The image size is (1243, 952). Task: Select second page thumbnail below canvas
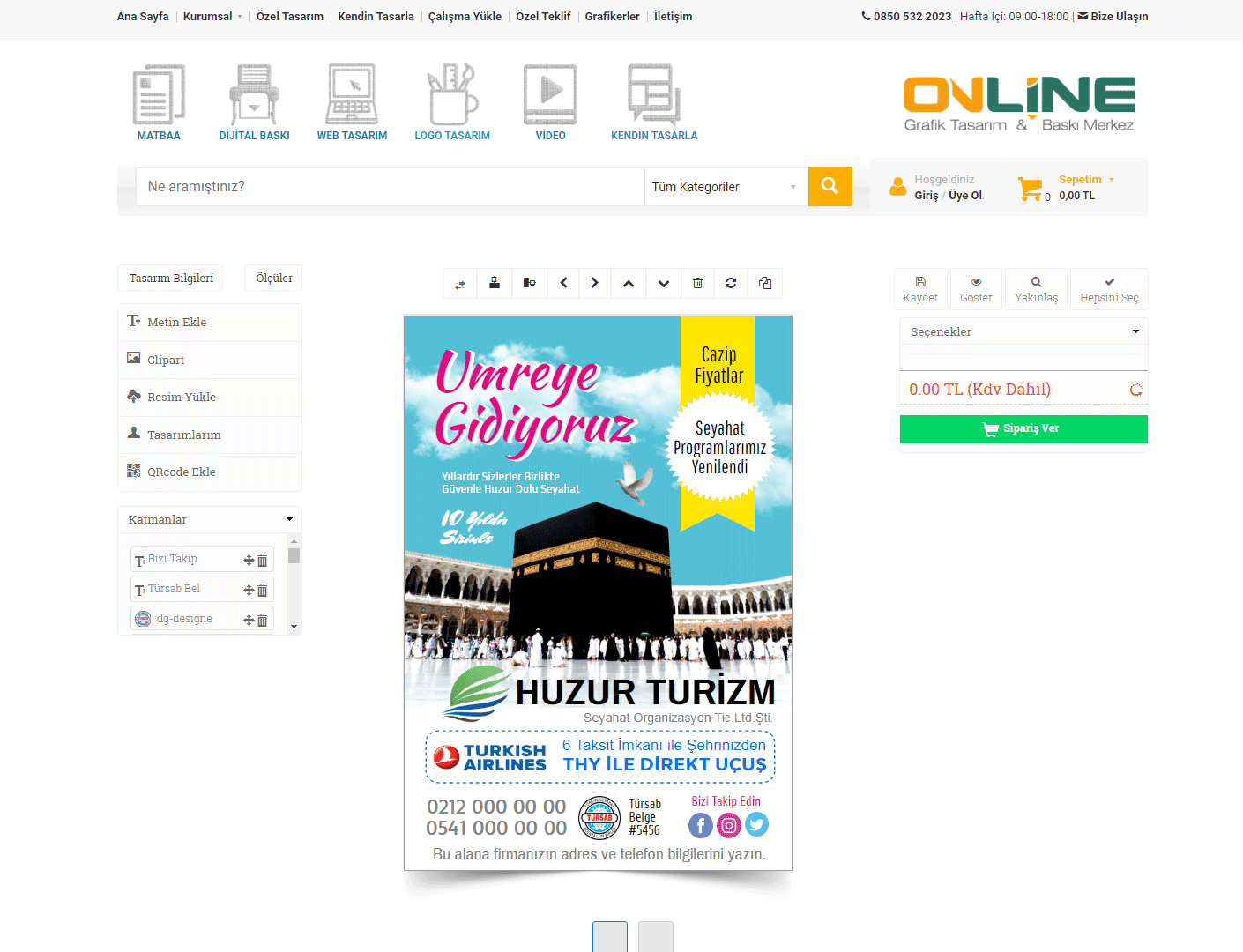(656, 936)
